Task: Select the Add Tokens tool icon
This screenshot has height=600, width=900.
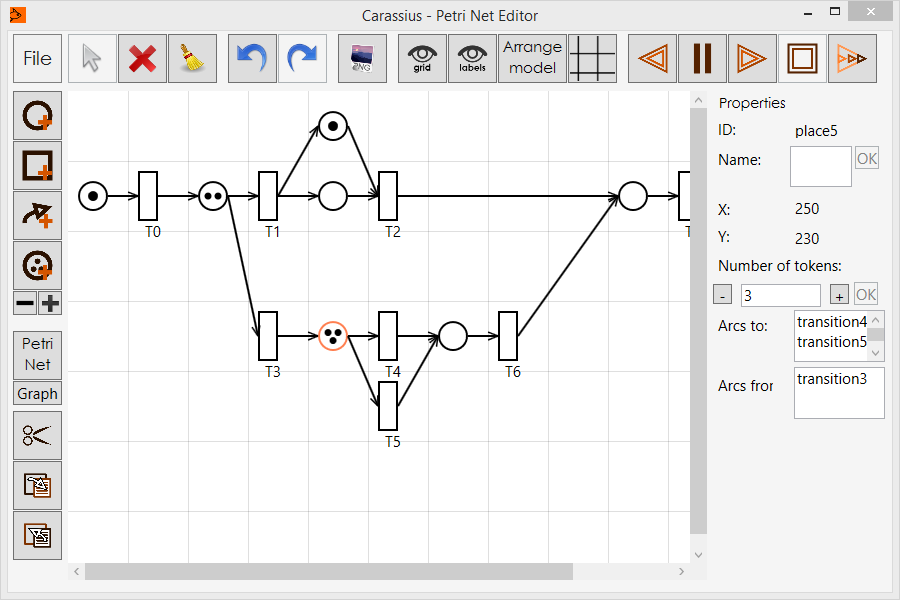Action: (x=37, y=265)
